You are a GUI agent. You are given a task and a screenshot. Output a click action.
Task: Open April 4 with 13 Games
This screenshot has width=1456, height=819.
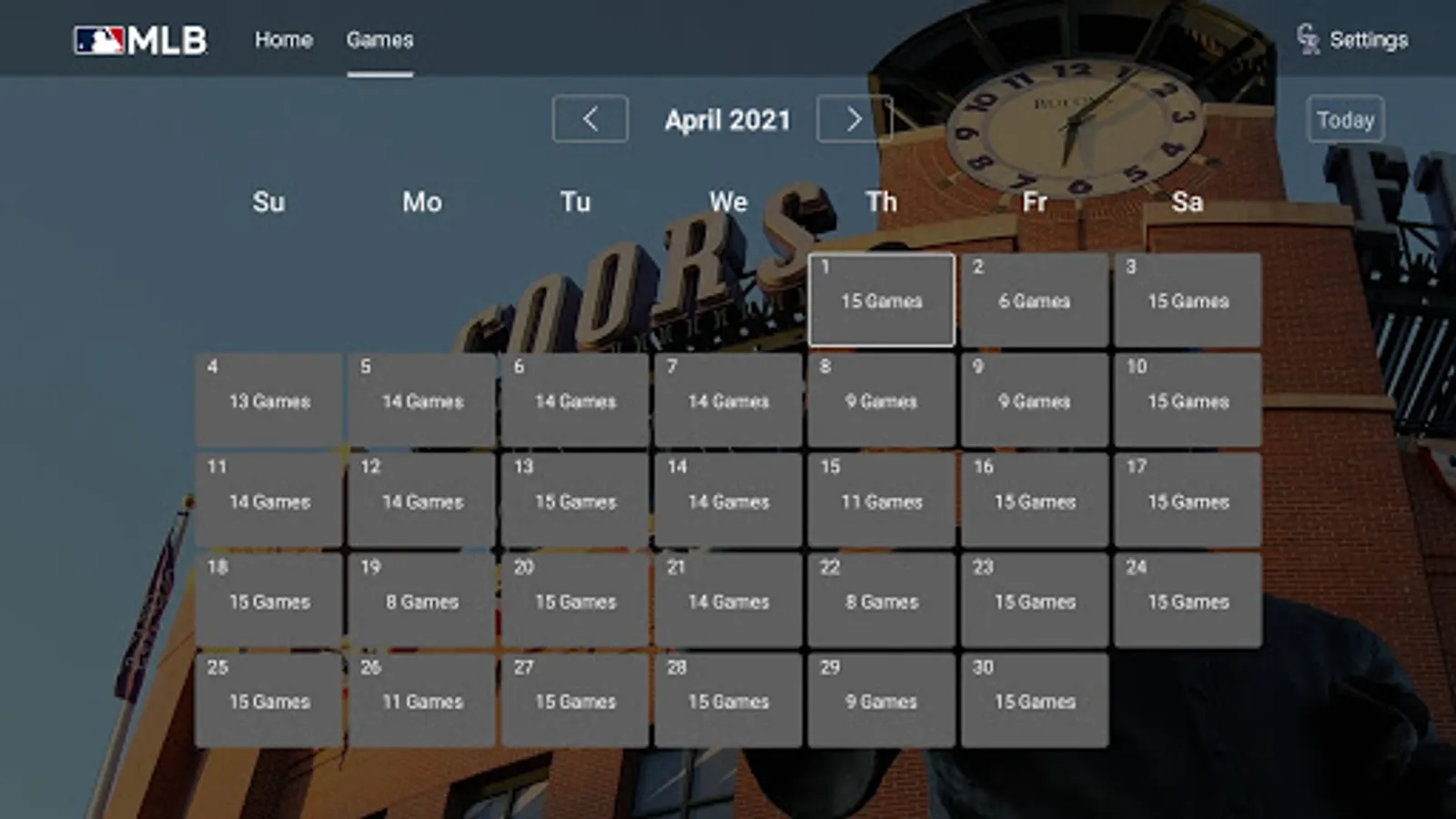269,400
